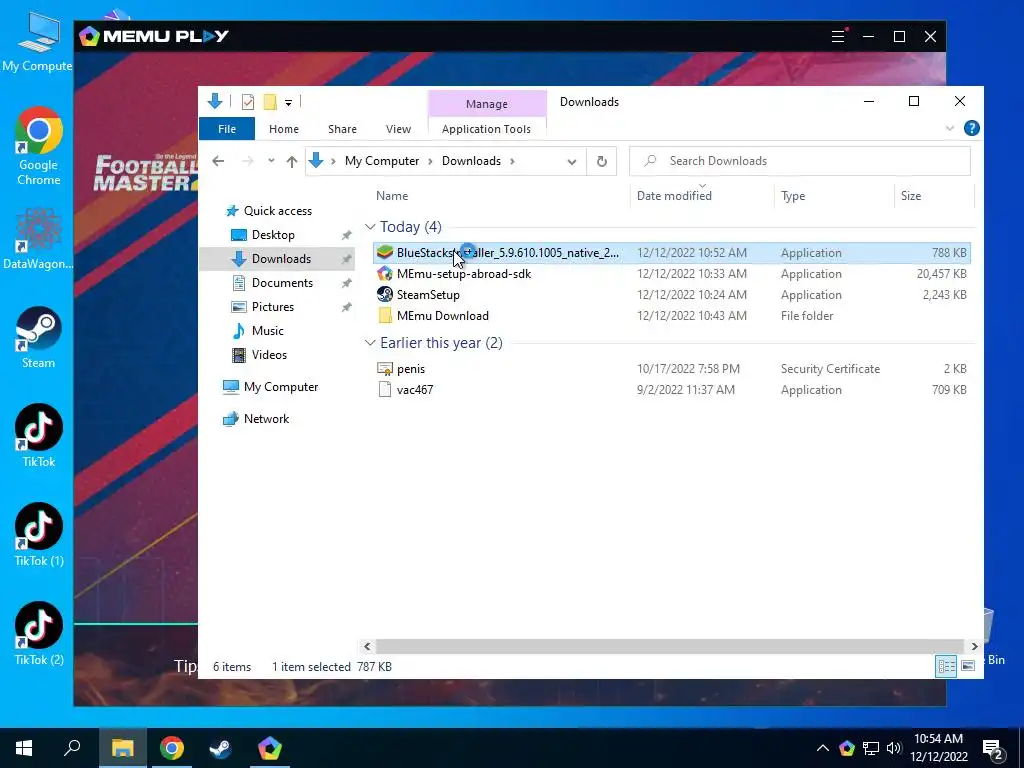Click My Computer in the address path

pos(382,161)
